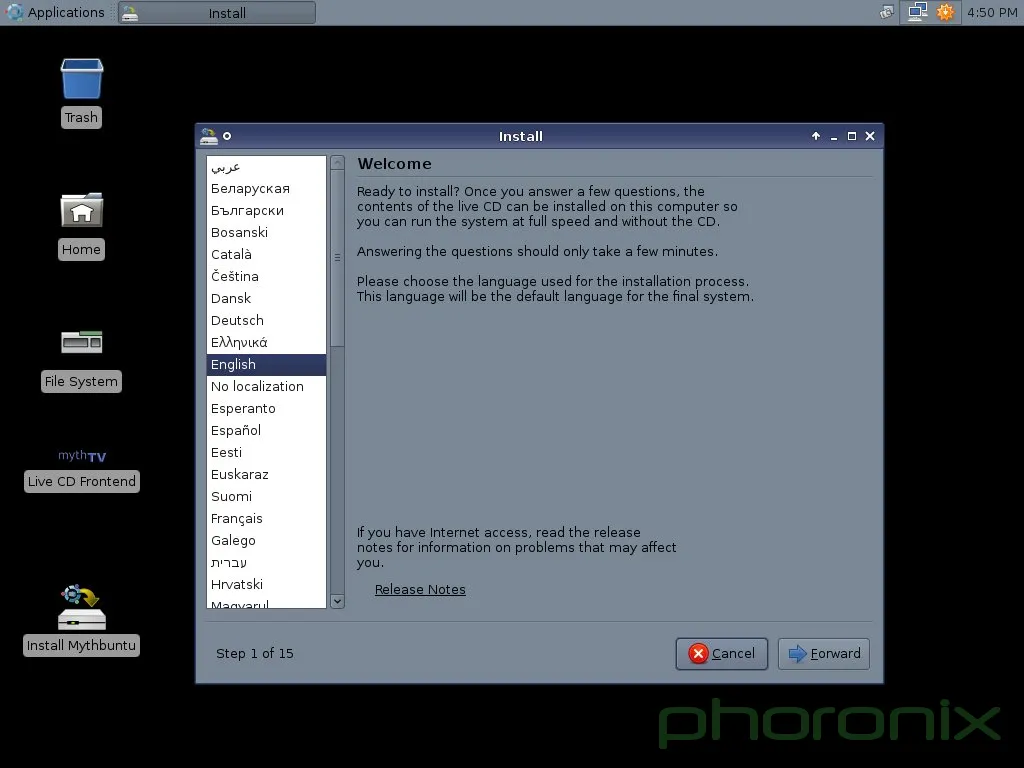This screenshot has height=768, width=1024.
Task: Click the Forward button
Action: coord(824,654)
